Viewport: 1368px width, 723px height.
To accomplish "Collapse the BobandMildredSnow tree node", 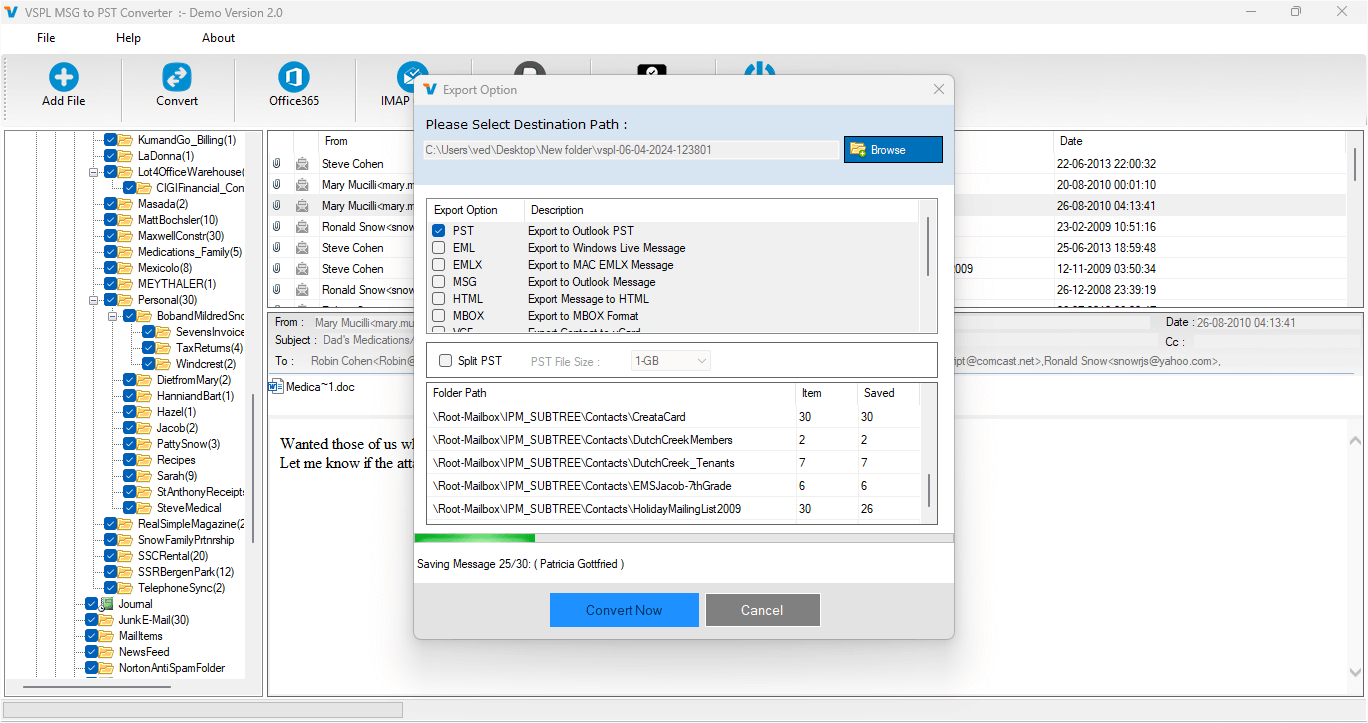I will click(113, 316).
